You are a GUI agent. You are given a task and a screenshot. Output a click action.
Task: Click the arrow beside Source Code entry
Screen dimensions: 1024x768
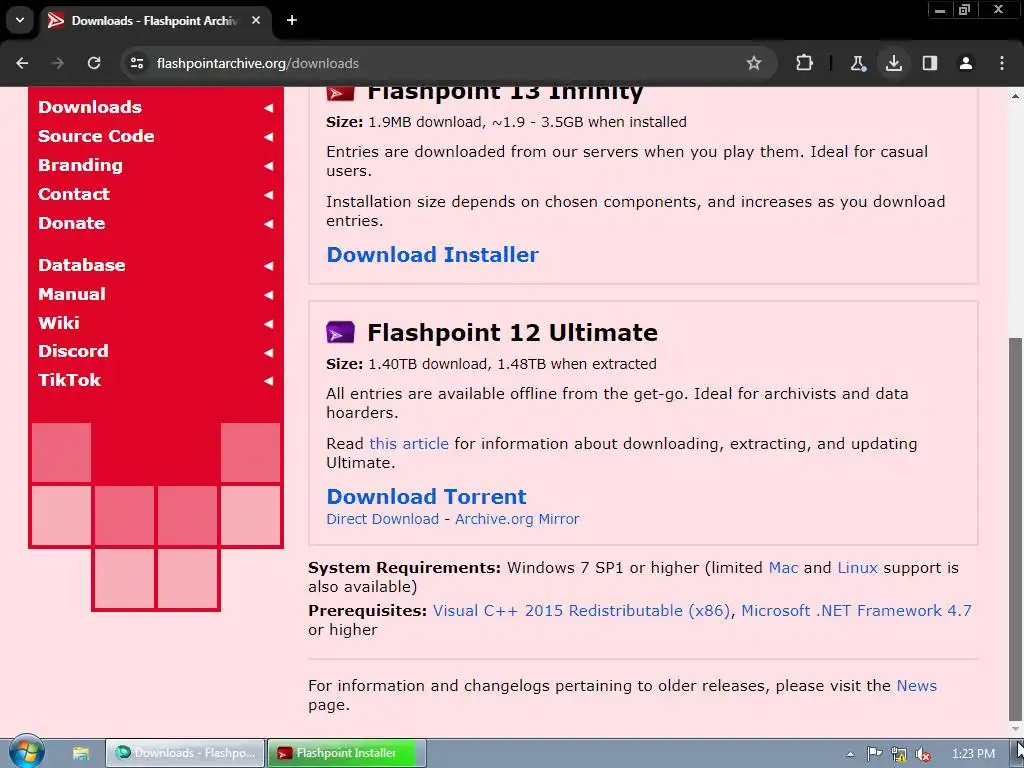click(268, 136)
